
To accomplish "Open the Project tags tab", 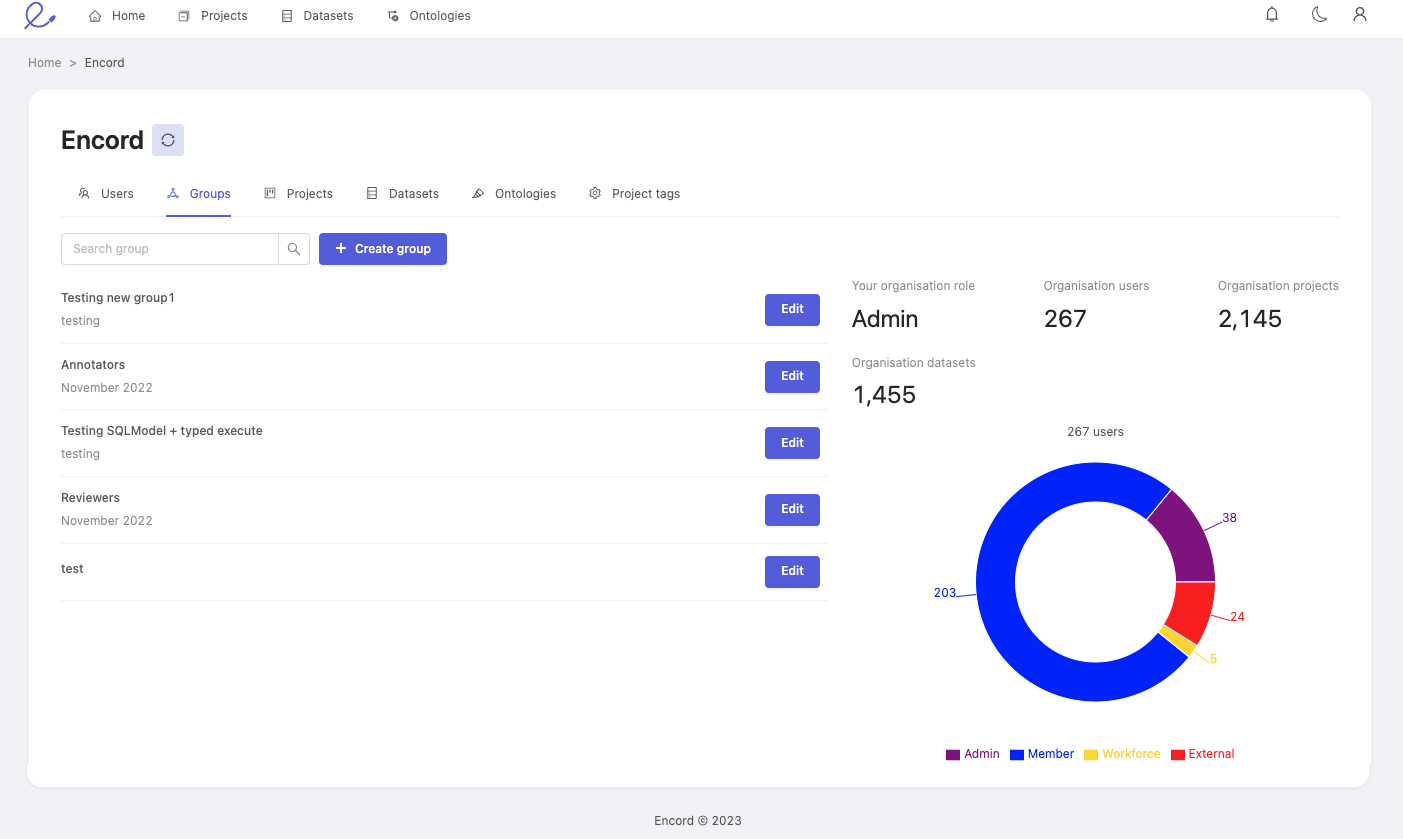I will point(634,194).
